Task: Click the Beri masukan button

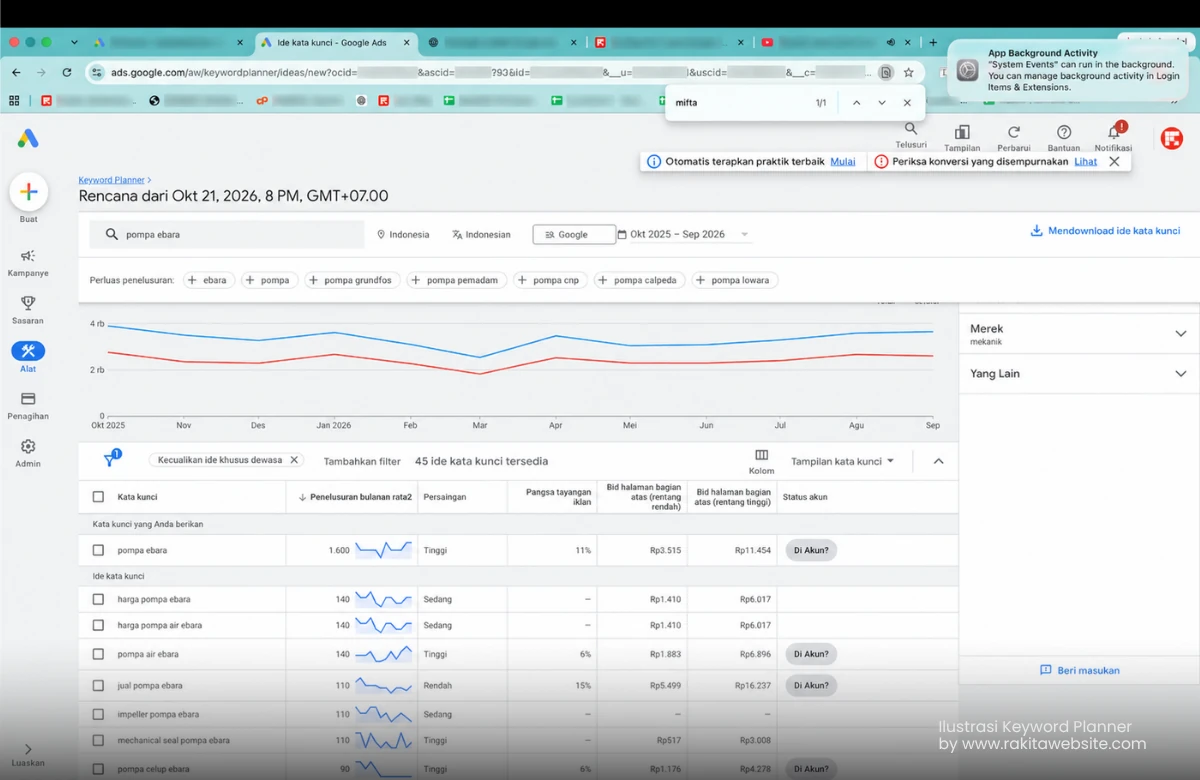Action: 1079,670
